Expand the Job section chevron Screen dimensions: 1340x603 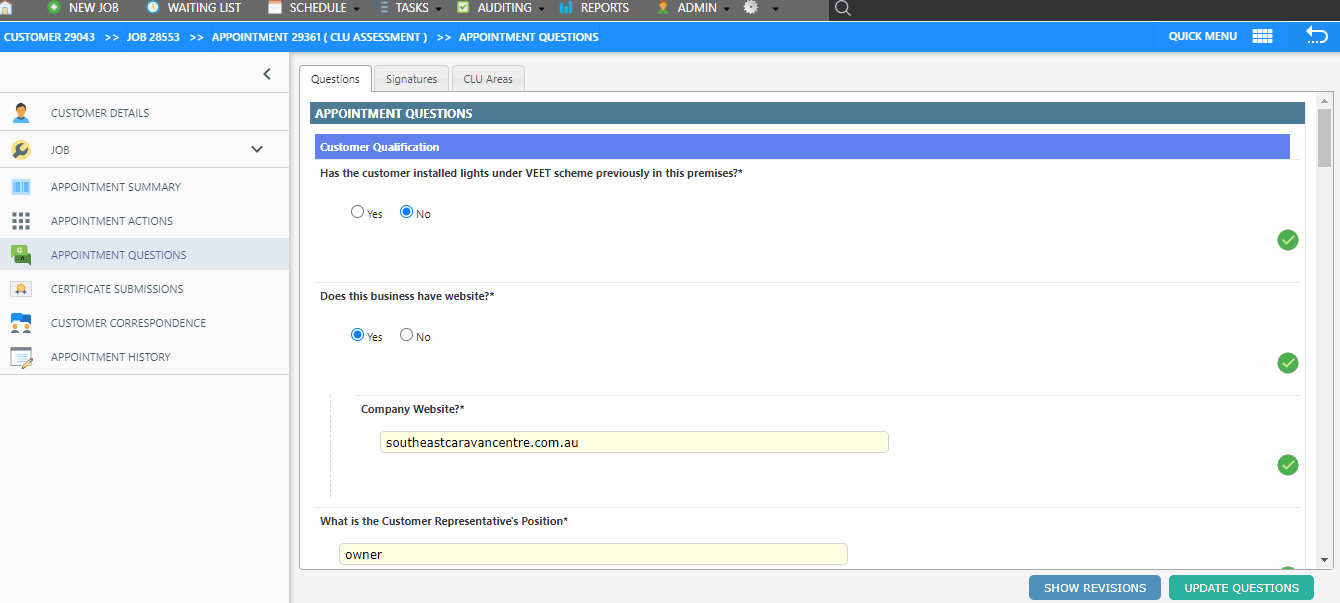257,150
